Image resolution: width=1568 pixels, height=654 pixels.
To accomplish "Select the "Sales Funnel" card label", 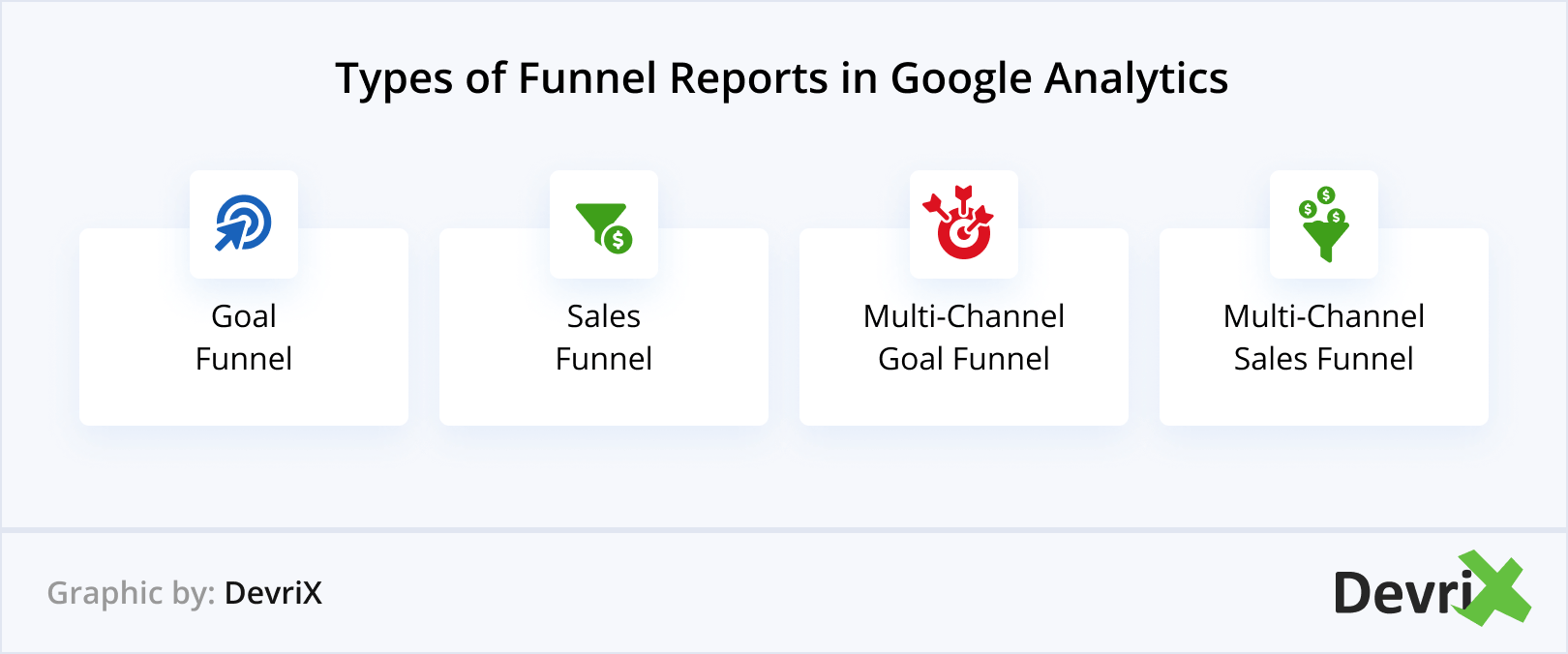I will tap(604, 338).
